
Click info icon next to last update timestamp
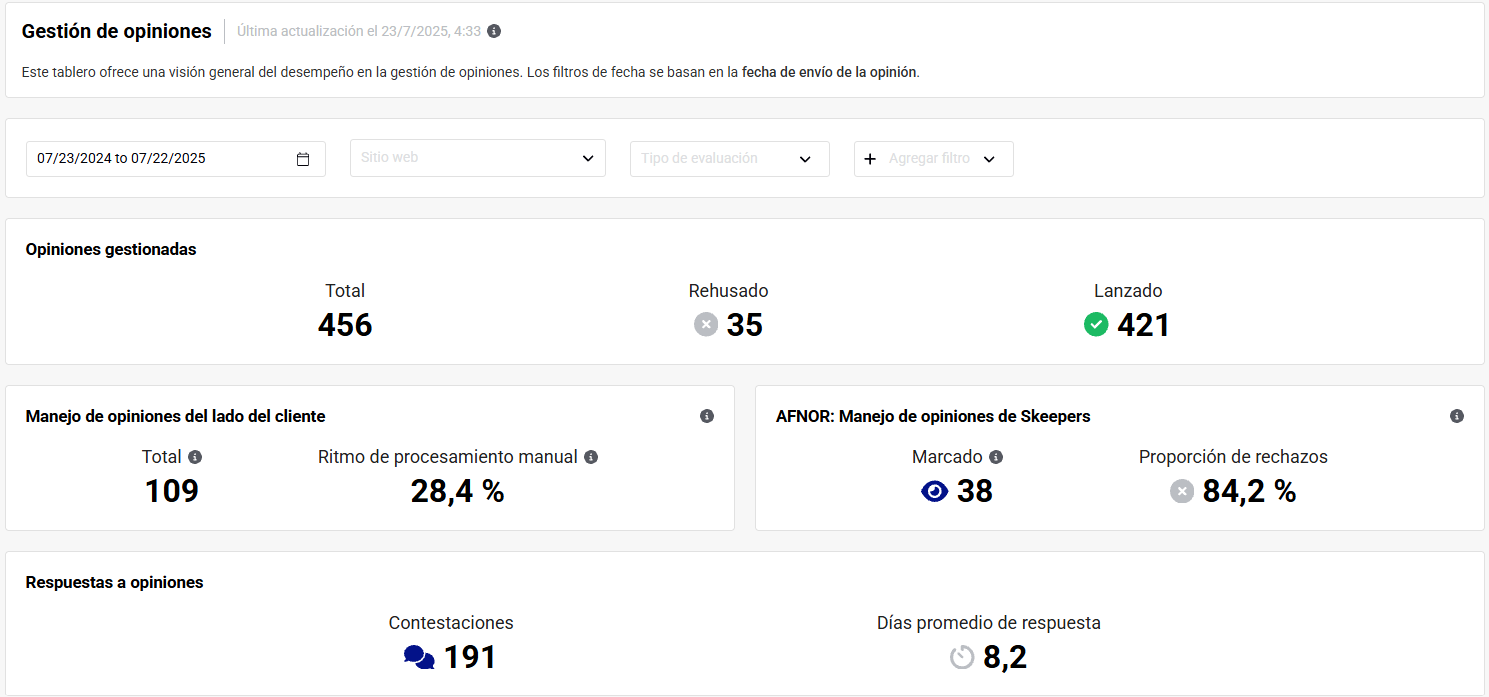pos(494,31)
